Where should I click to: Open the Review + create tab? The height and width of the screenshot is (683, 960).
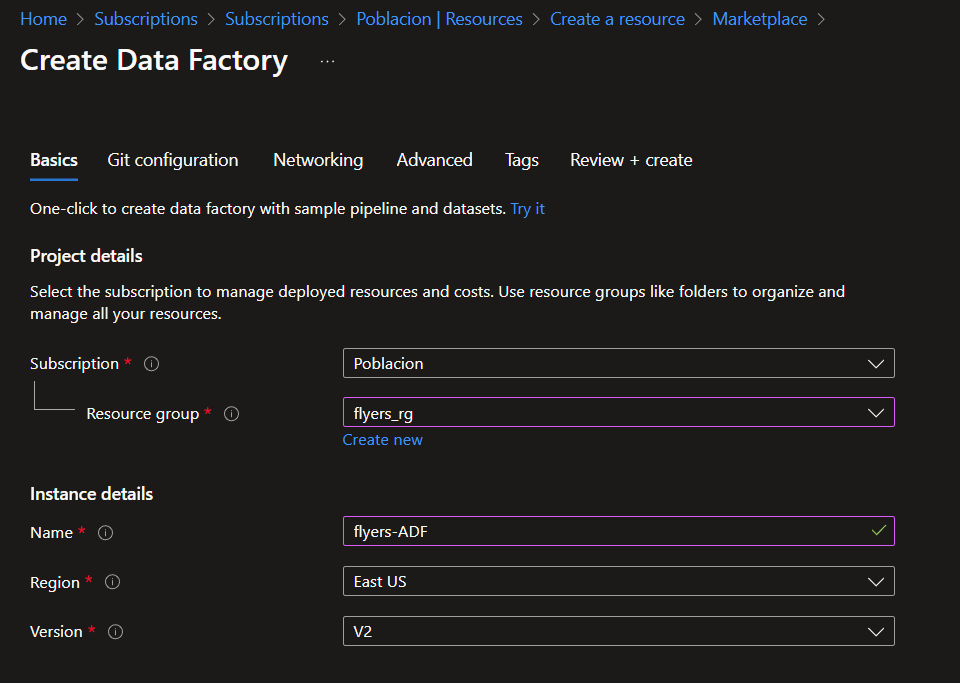pyautogui.click(x=631, y=160)
